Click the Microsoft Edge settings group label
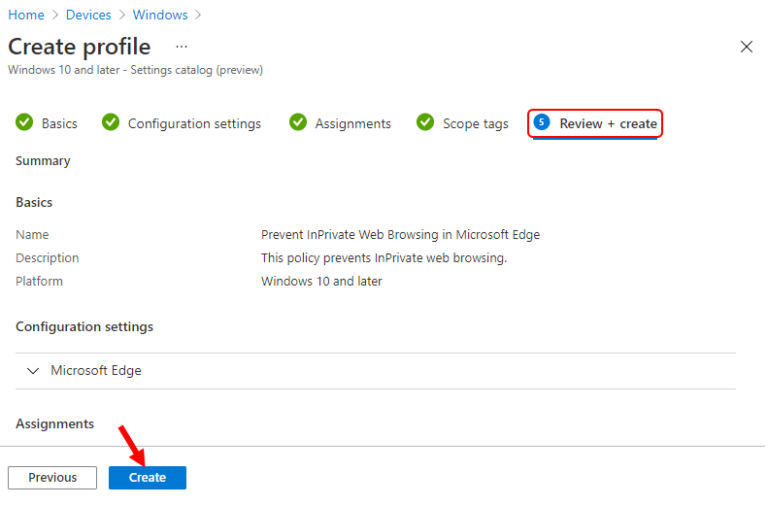 [x=96, y=371]
